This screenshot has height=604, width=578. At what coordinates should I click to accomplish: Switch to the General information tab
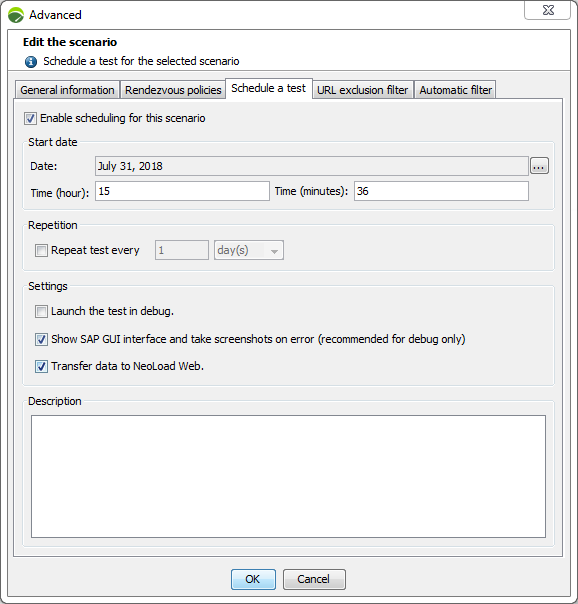(x=67, y=90)
